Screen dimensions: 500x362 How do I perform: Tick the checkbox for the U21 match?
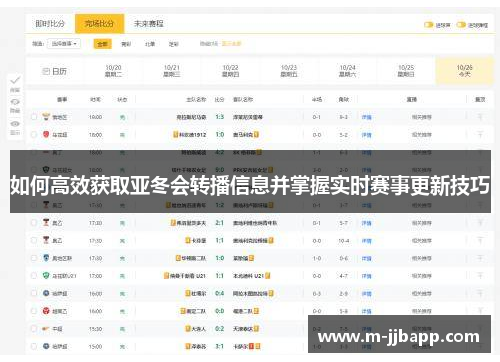34,276
